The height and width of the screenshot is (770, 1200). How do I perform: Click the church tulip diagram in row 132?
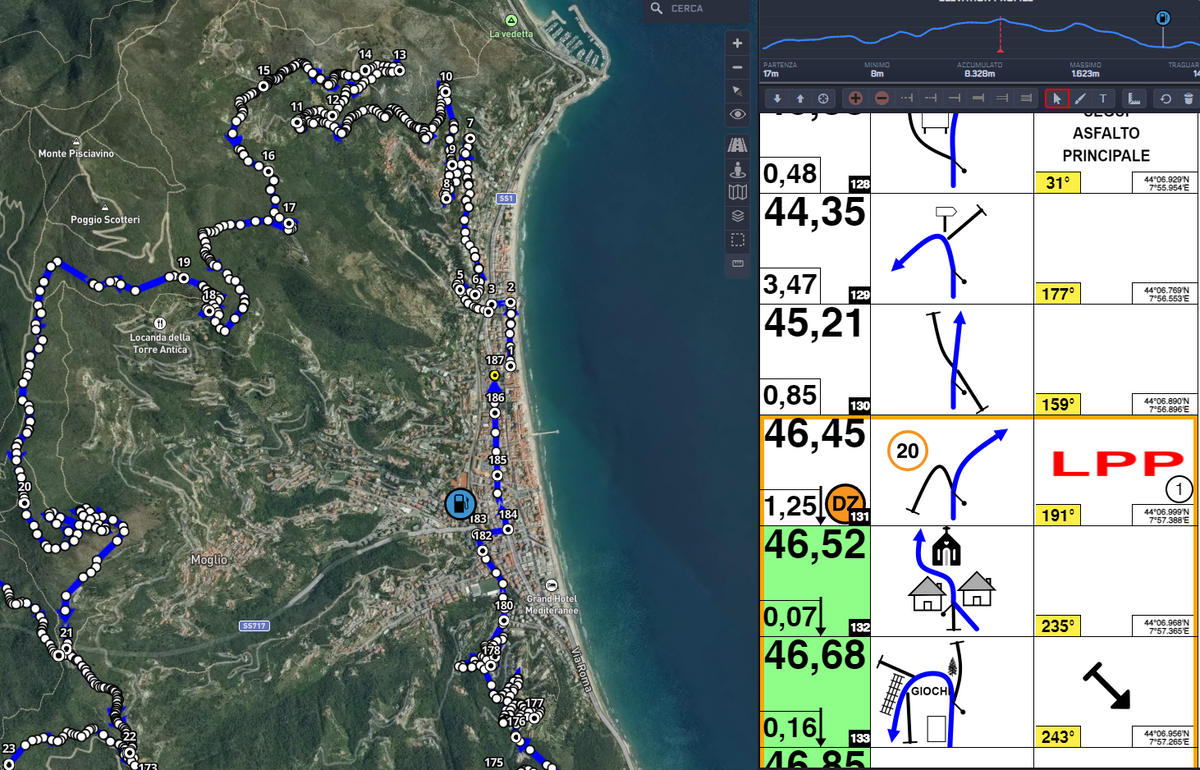tap(952, 582)
